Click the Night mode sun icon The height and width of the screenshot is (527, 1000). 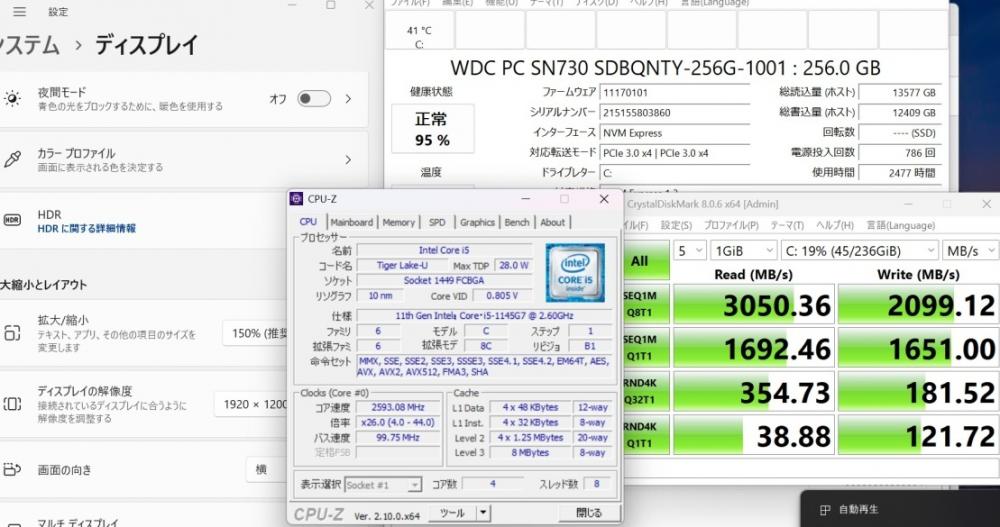coord(12,98)
